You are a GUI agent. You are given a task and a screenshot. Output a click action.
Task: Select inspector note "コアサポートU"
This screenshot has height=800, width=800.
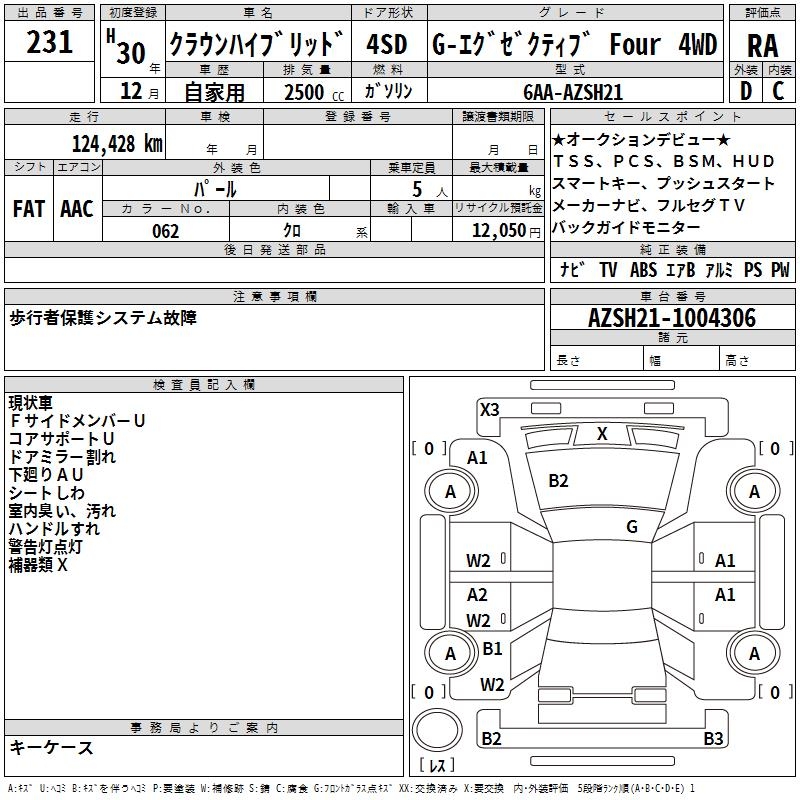click(61, 439)
